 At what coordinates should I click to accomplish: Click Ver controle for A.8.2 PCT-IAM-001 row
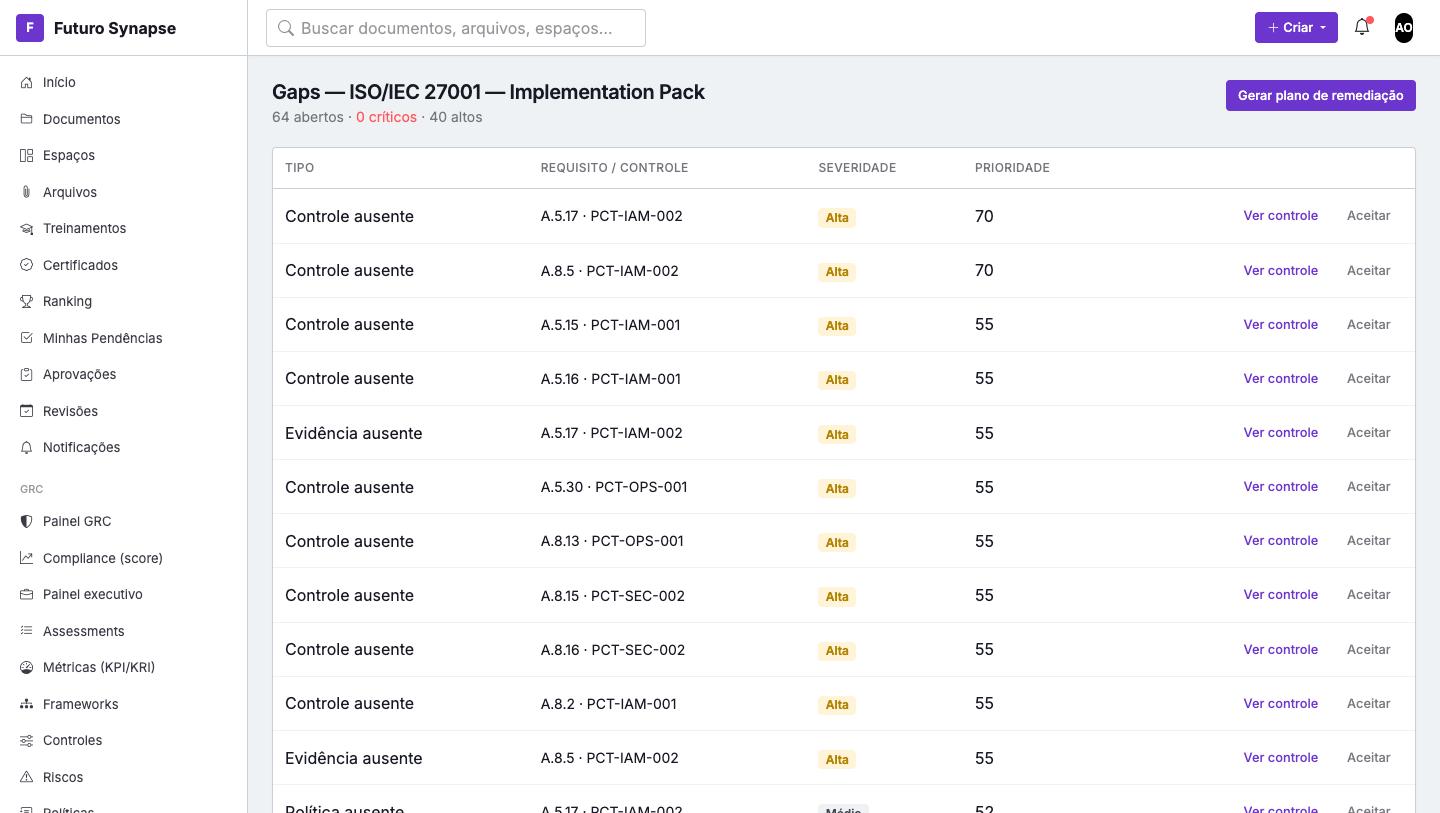(x=1280, y=703)
